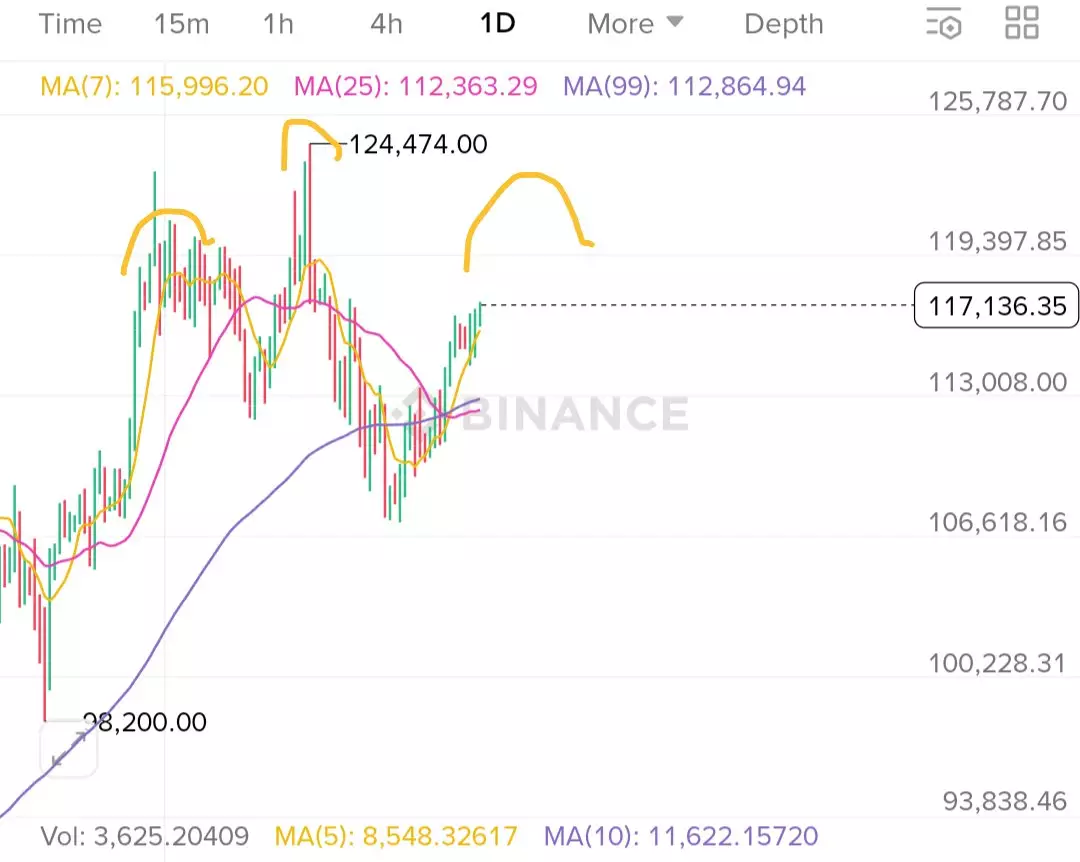Expand chart with the fullscreen arrows icon
Image resolution: width=1080 pixels, height=862 pixels.
pos(68,748)
